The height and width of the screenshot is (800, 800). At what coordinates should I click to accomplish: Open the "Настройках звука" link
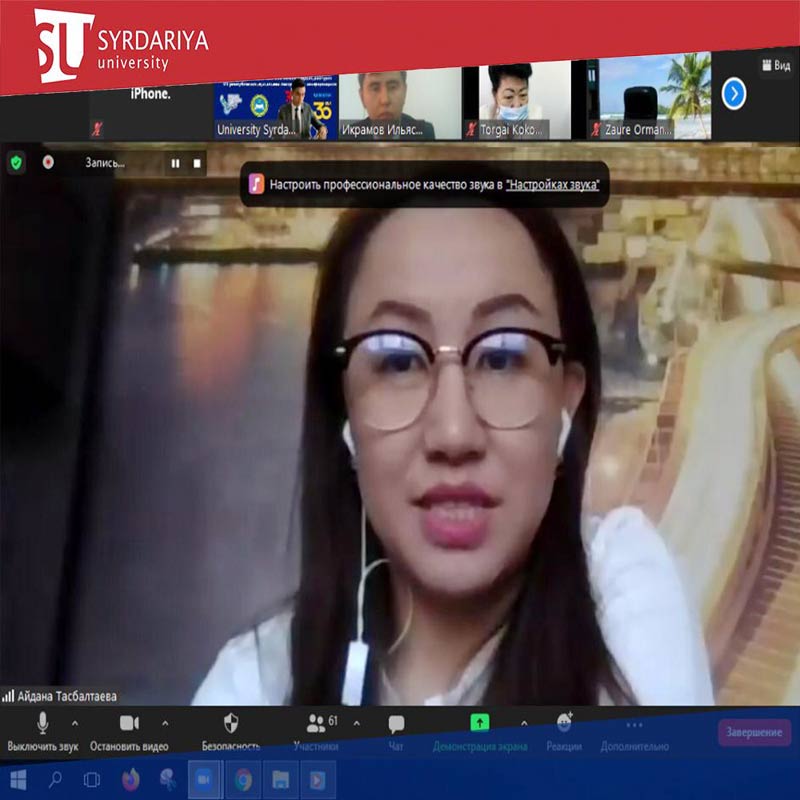pos(552,185)
